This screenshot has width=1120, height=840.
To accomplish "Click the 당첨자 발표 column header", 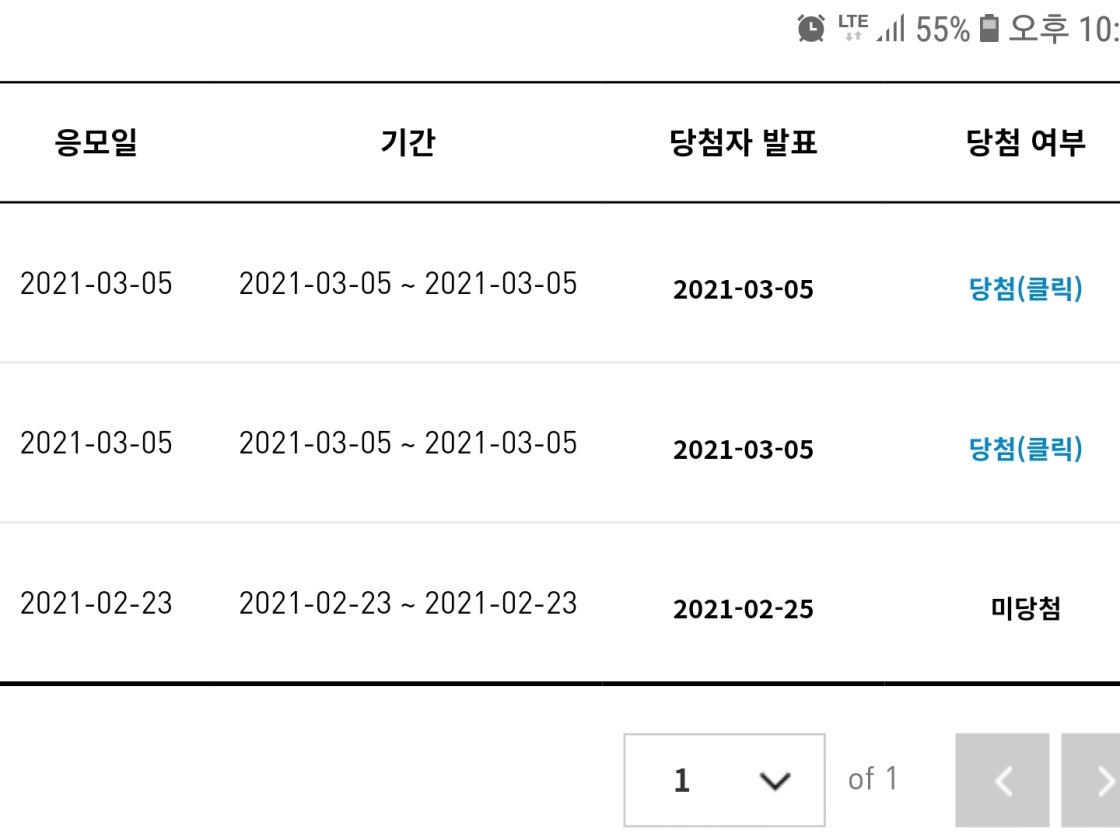I will 743,143.
